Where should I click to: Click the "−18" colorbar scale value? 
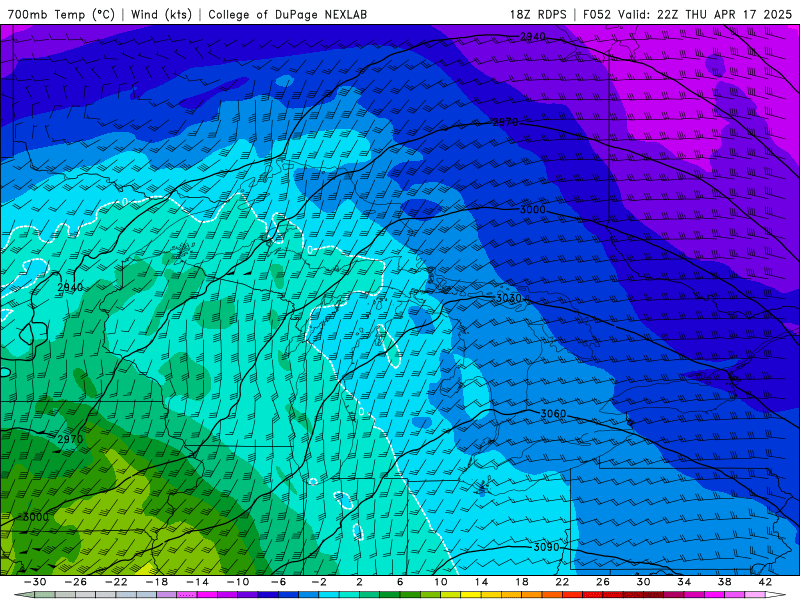tap(157, 582)
